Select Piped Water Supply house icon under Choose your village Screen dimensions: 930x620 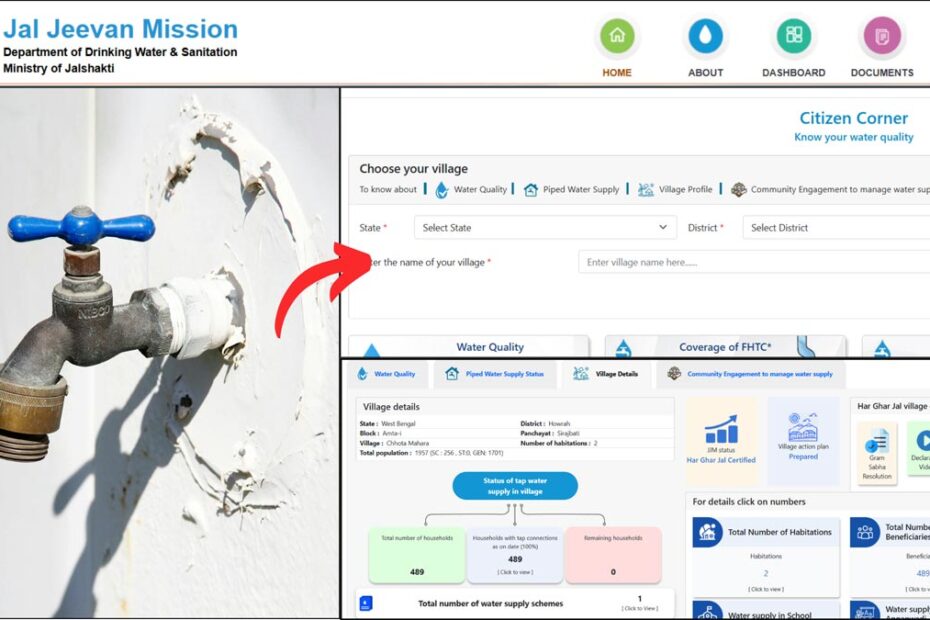[x=531, y=190]
